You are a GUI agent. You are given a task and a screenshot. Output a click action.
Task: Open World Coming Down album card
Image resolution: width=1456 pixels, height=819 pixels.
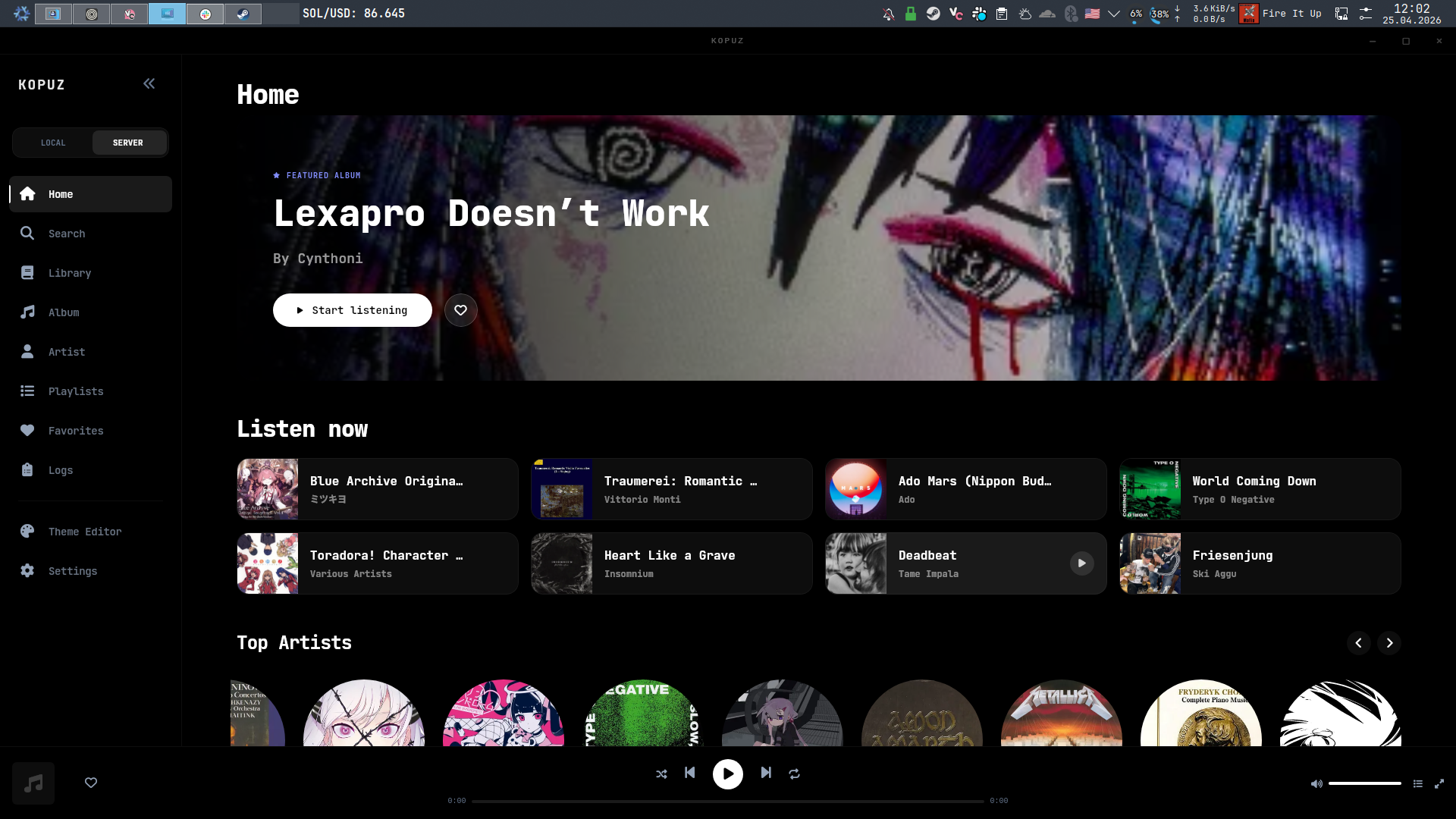click(1260, 489)
